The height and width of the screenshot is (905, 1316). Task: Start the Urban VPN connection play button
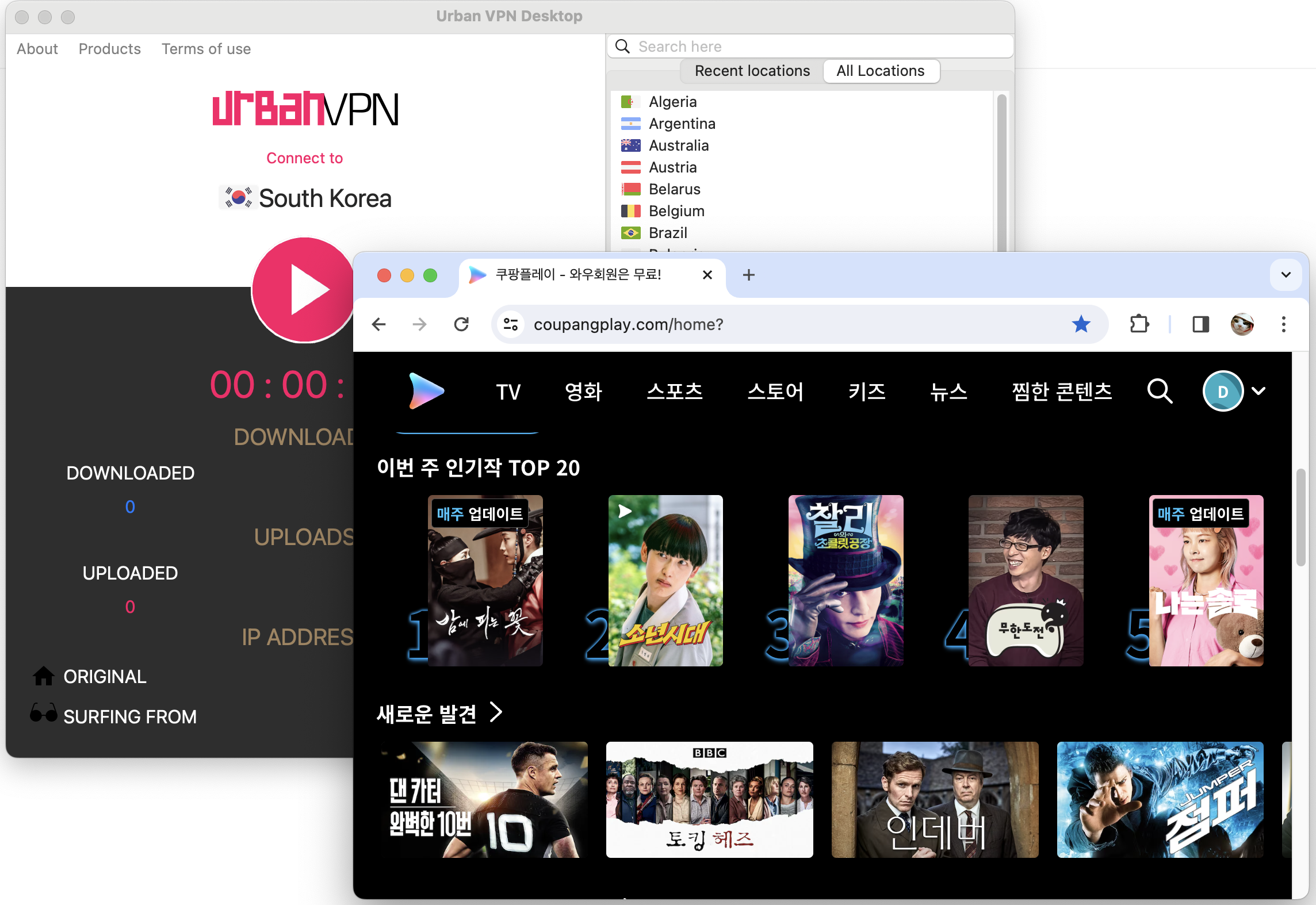point(304,289)
